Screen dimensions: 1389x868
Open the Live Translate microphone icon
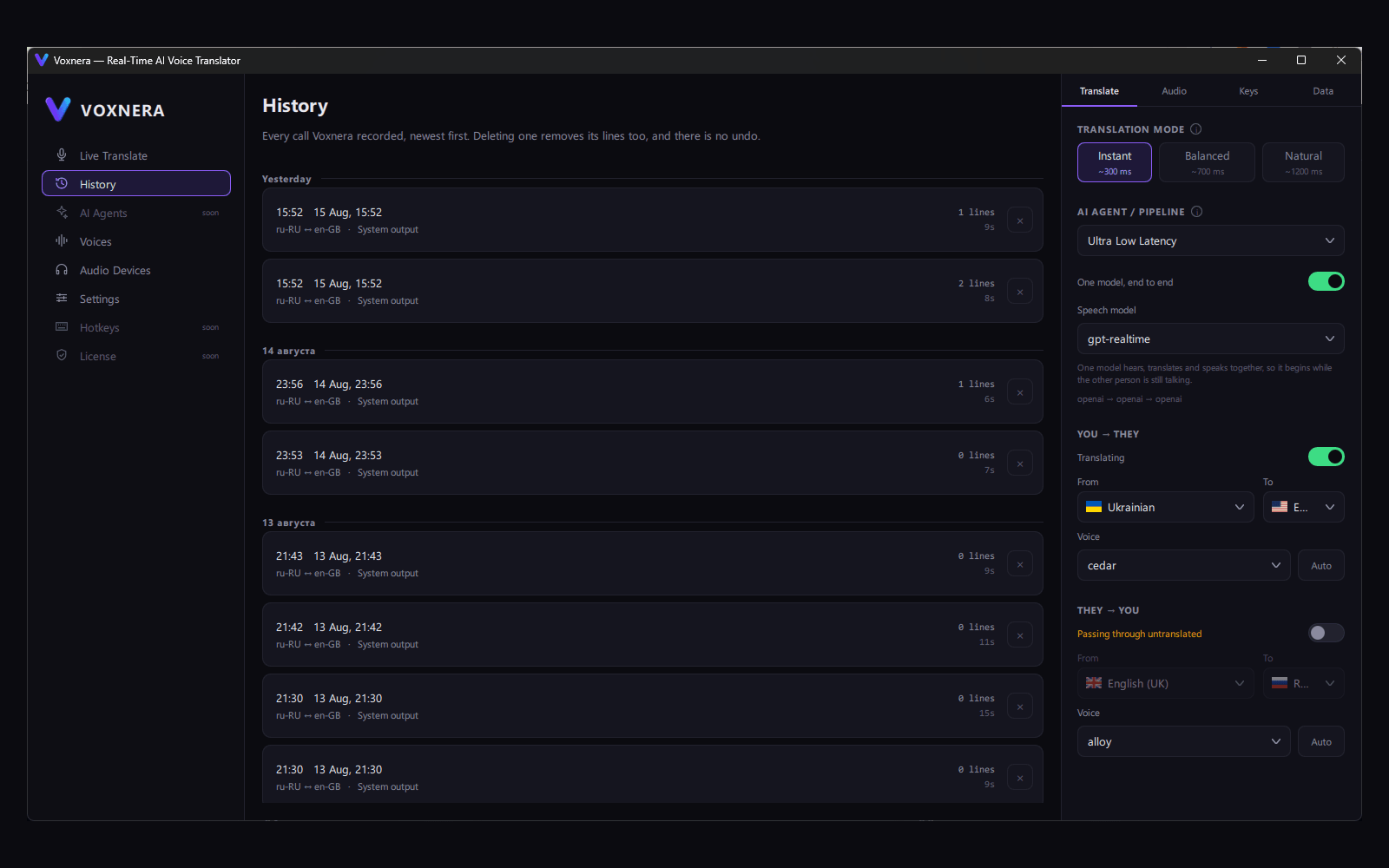point(62,155)
